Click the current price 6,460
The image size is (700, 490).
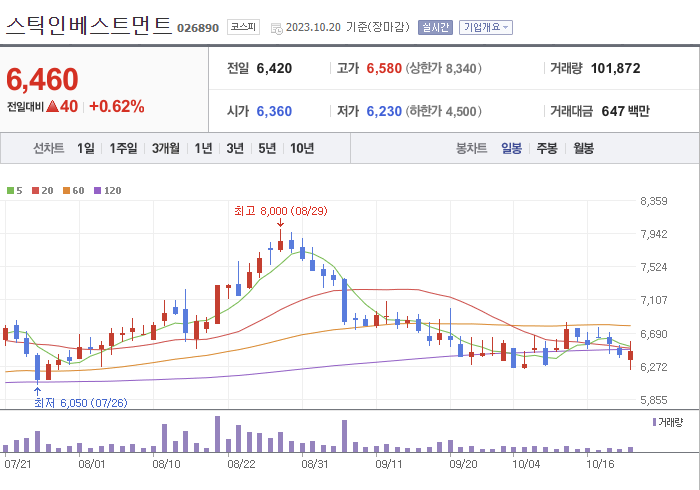(42, 79)
